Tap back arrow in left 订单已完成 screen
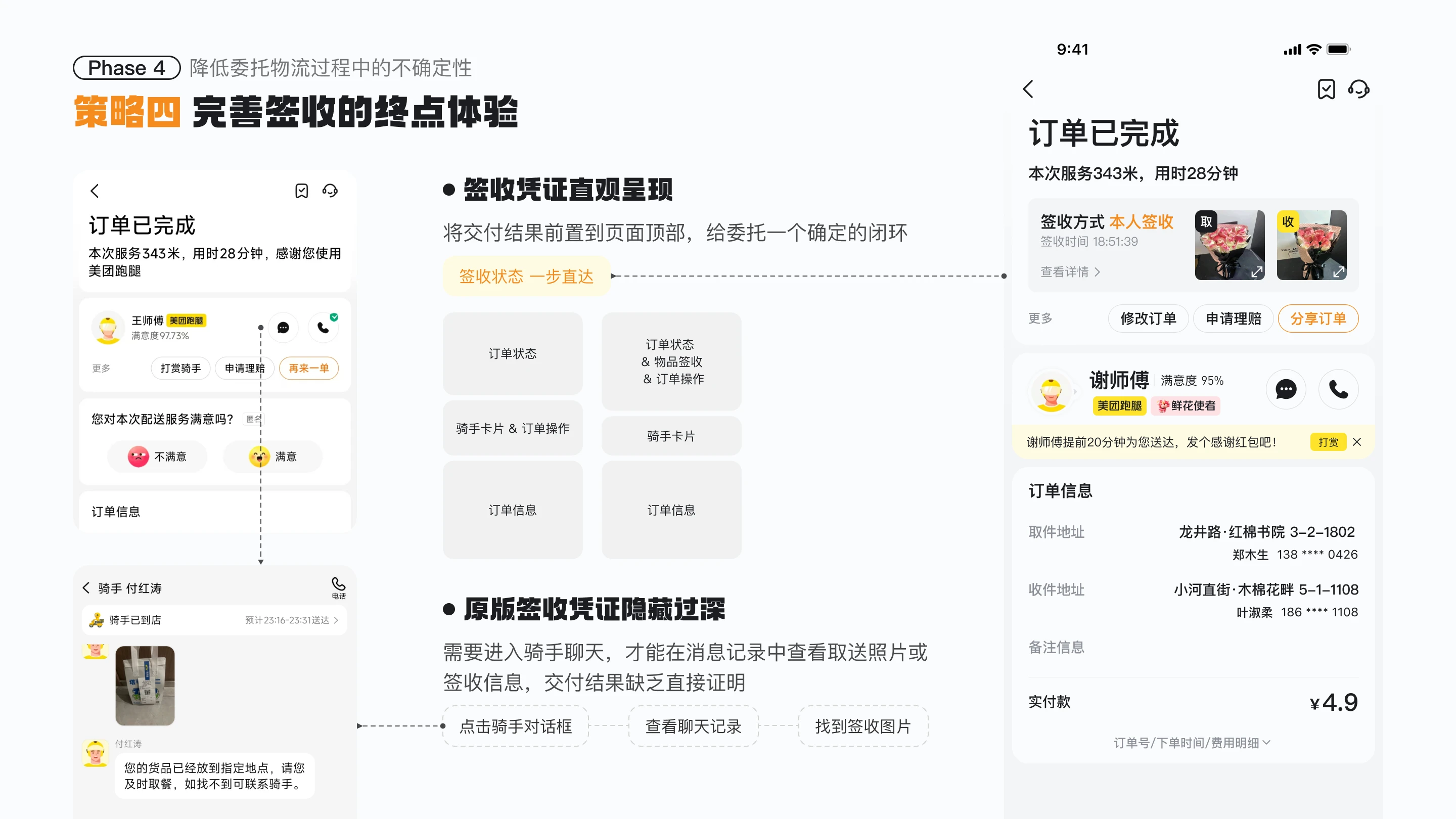Image resolution: width=1456 pixels, height=819 pixels. click(x=95, y=191)
